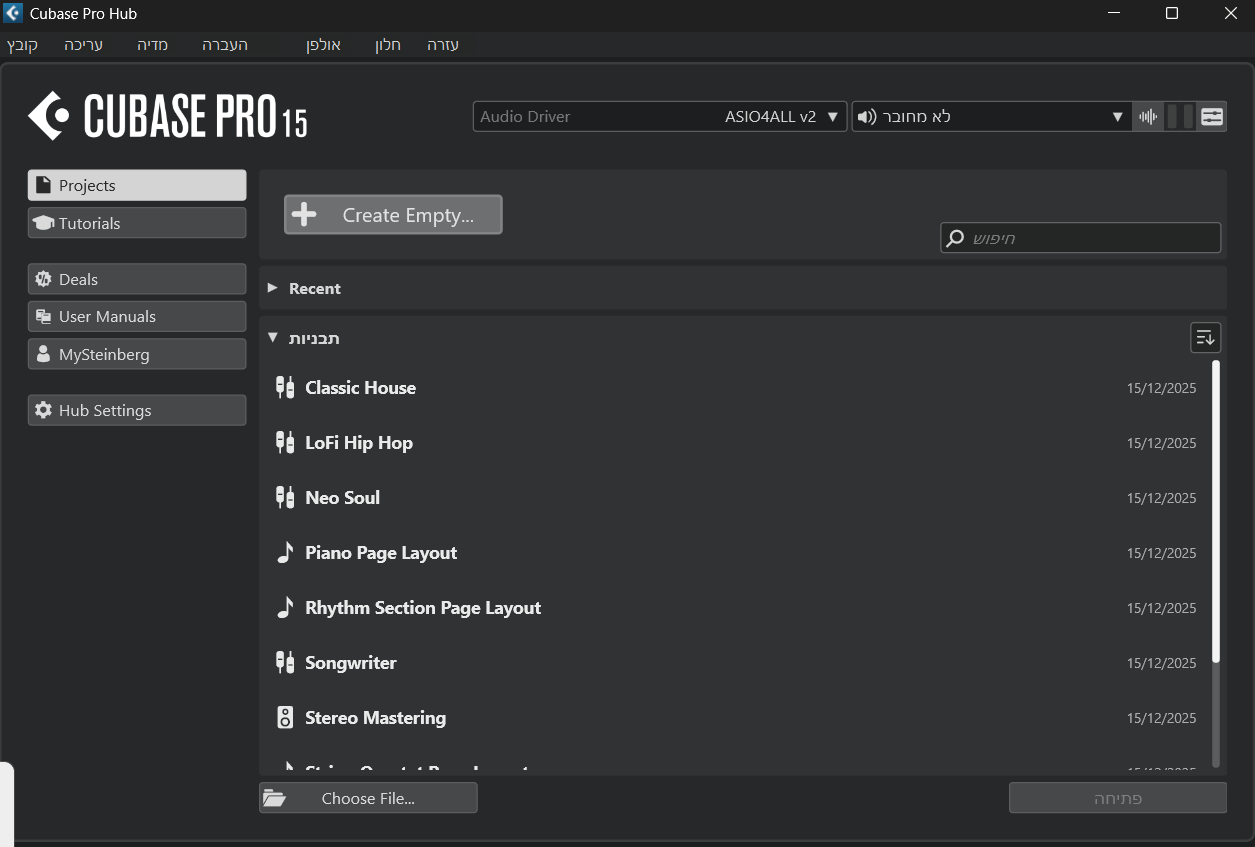Collapse the תבניות templates section
The height and width of the screenshot is (847, 1255).
pyautogui.click(x=273, y=338)
